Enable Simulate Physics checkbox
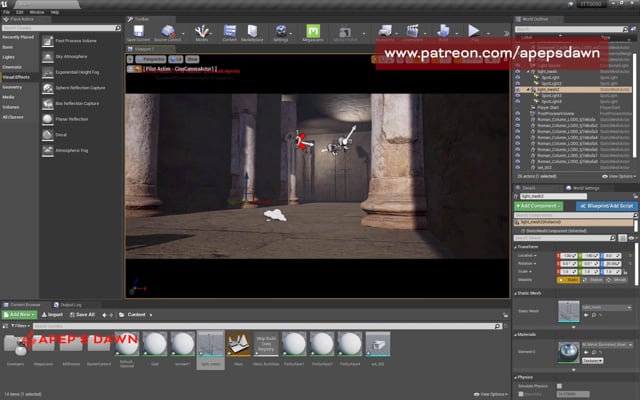Image resolution: width=640 pixels, height=400 pixels. (560, 386)
